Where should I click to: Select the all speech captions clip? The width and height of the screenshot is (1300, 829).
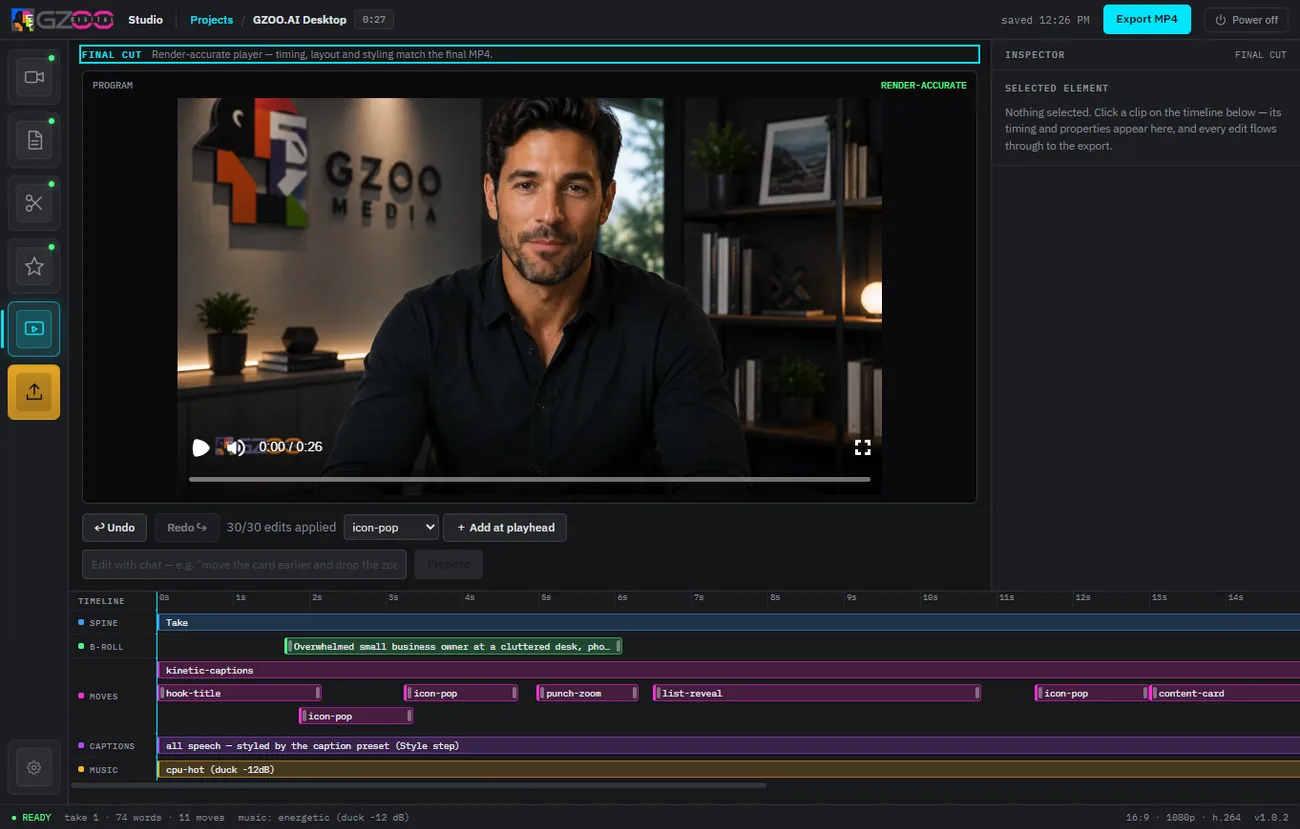pyautogui.click(x=728, y=745)
